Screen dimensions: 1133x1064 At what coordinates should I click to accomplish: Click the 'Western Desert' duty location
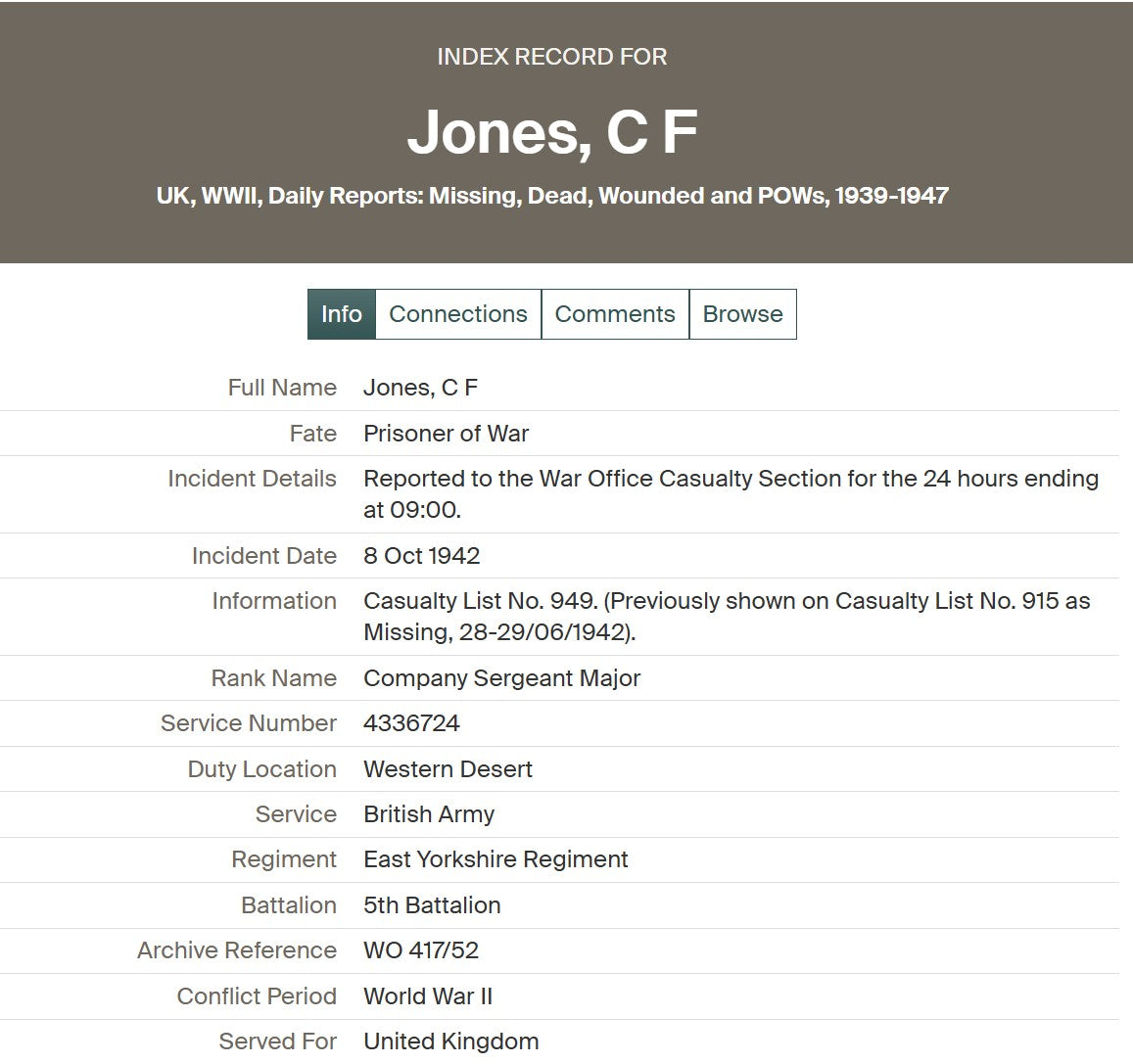click(448, 769)
